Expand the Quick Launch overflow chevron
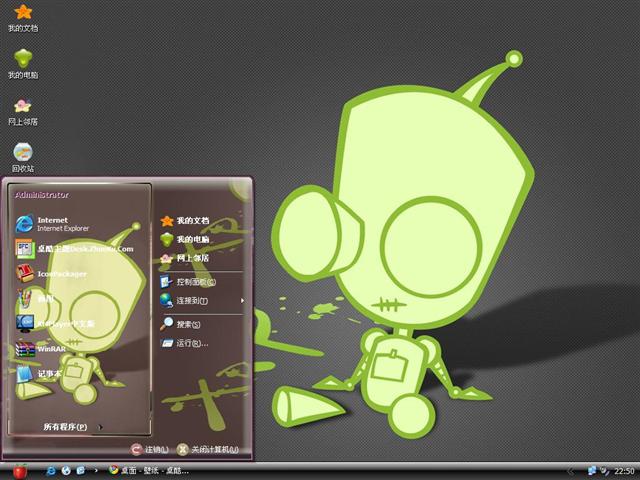Image resolution: width=640 pixels, height=480 pixels. point(96,471)
